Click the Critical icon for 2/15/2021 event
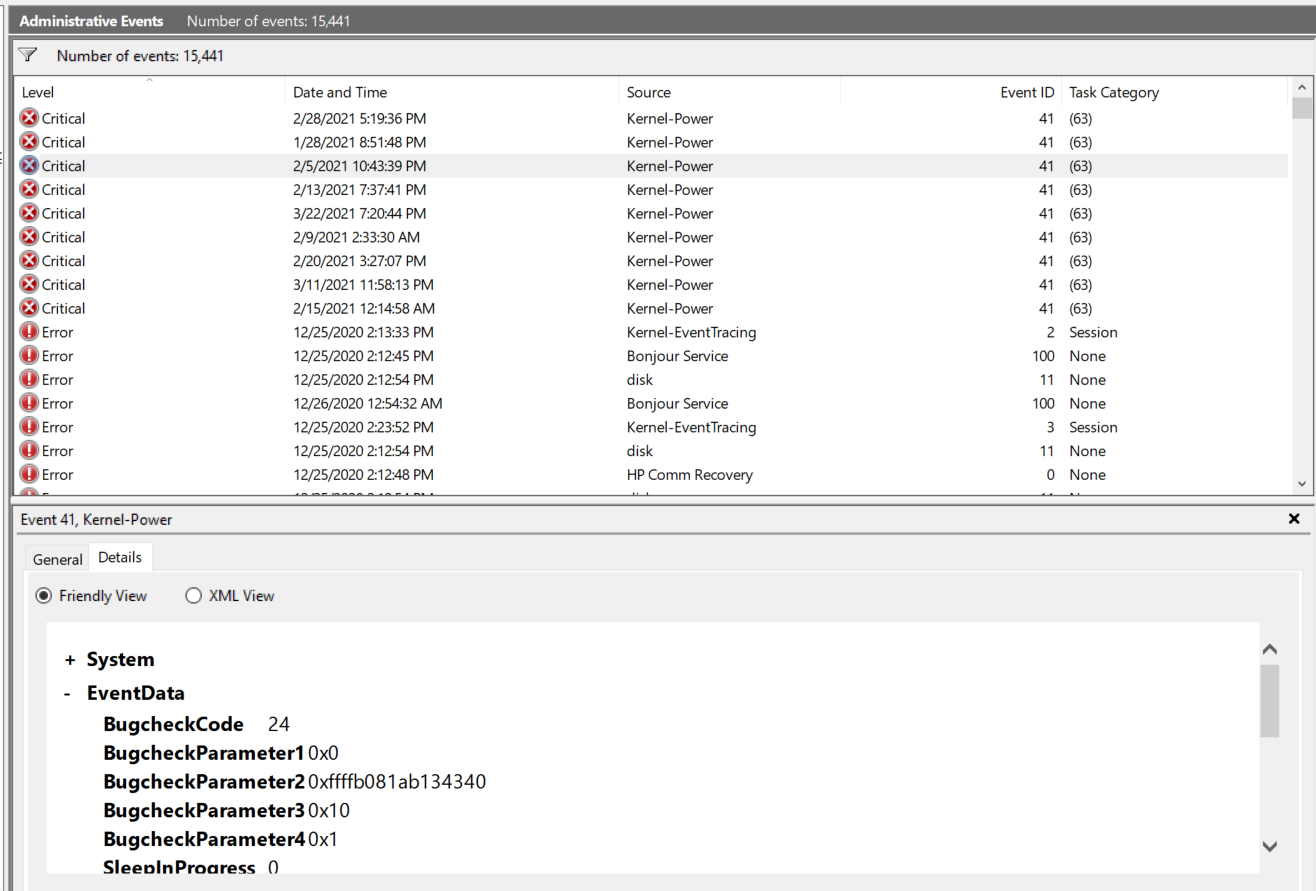The image size is (1316, 891). point(29,308)
